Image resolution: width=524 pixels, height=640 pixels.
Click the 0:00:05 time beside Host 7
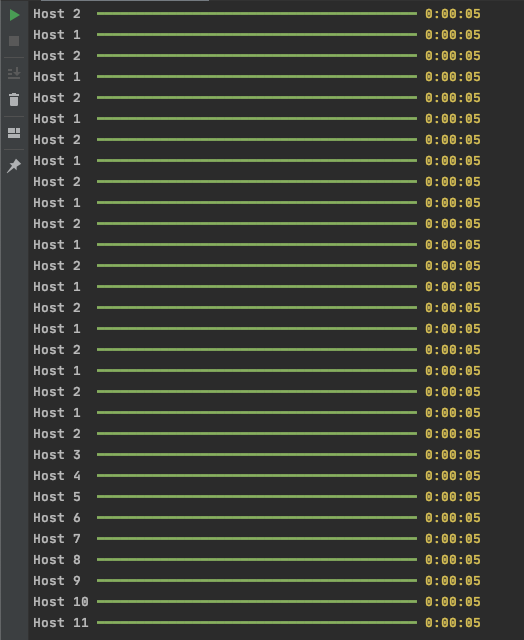[x=453, y=539]
